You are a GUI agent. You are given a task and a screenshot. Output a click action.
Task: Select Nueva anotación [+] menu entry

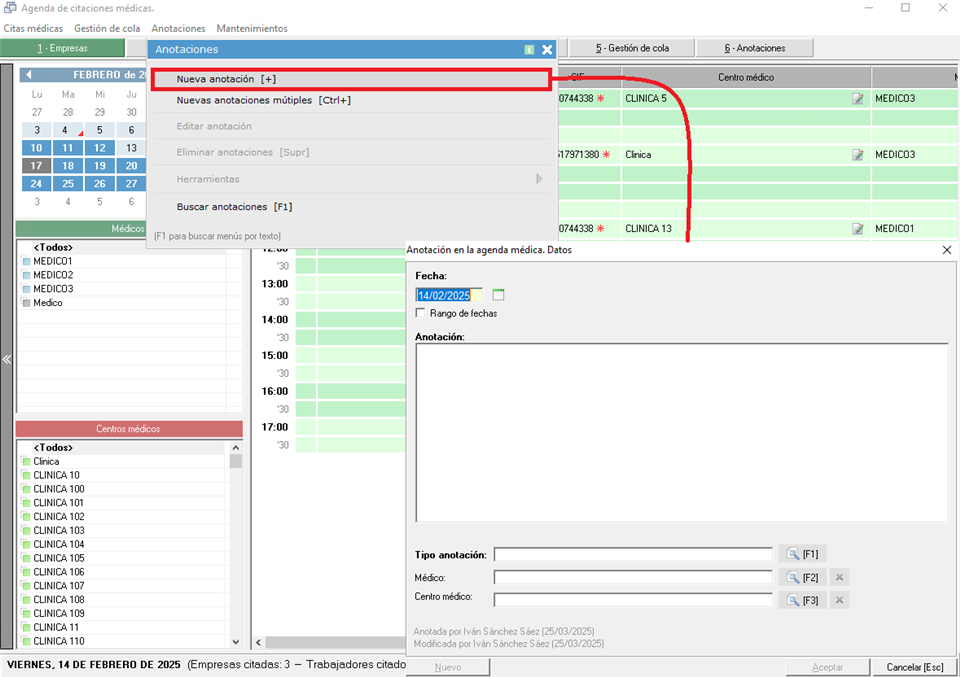pyautogui.click(x=350, y=79)
